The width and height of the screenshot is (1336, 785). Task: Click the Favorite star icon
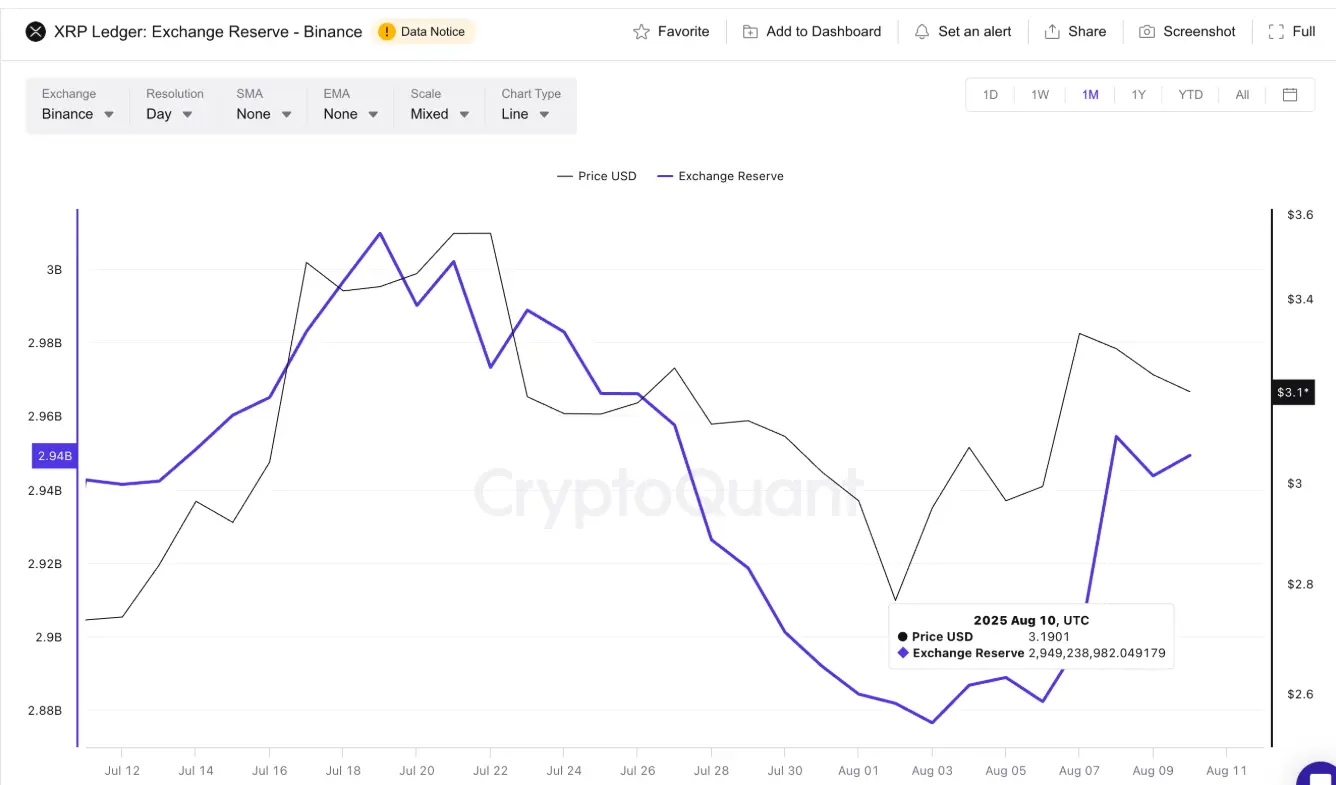(641, 32)
